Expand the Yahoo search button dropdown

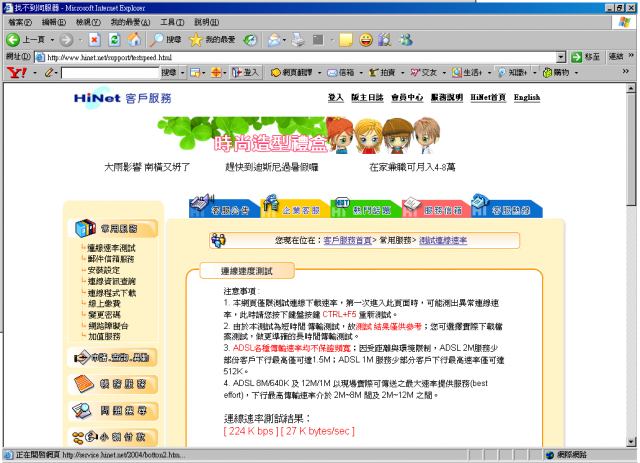coord(182,73)
